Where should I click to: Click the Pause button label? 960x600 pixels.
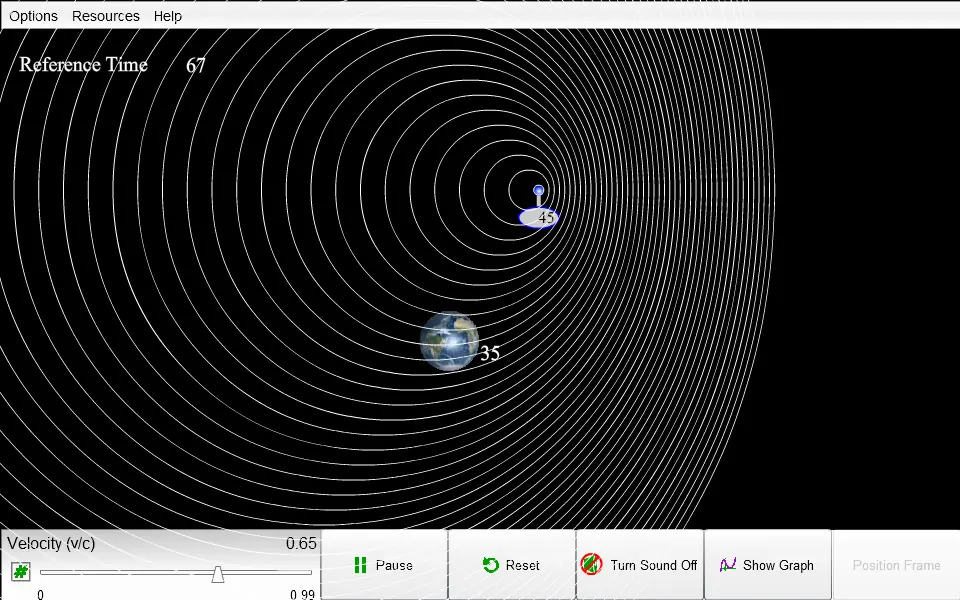pyautogui.click(x=394, y=565)
